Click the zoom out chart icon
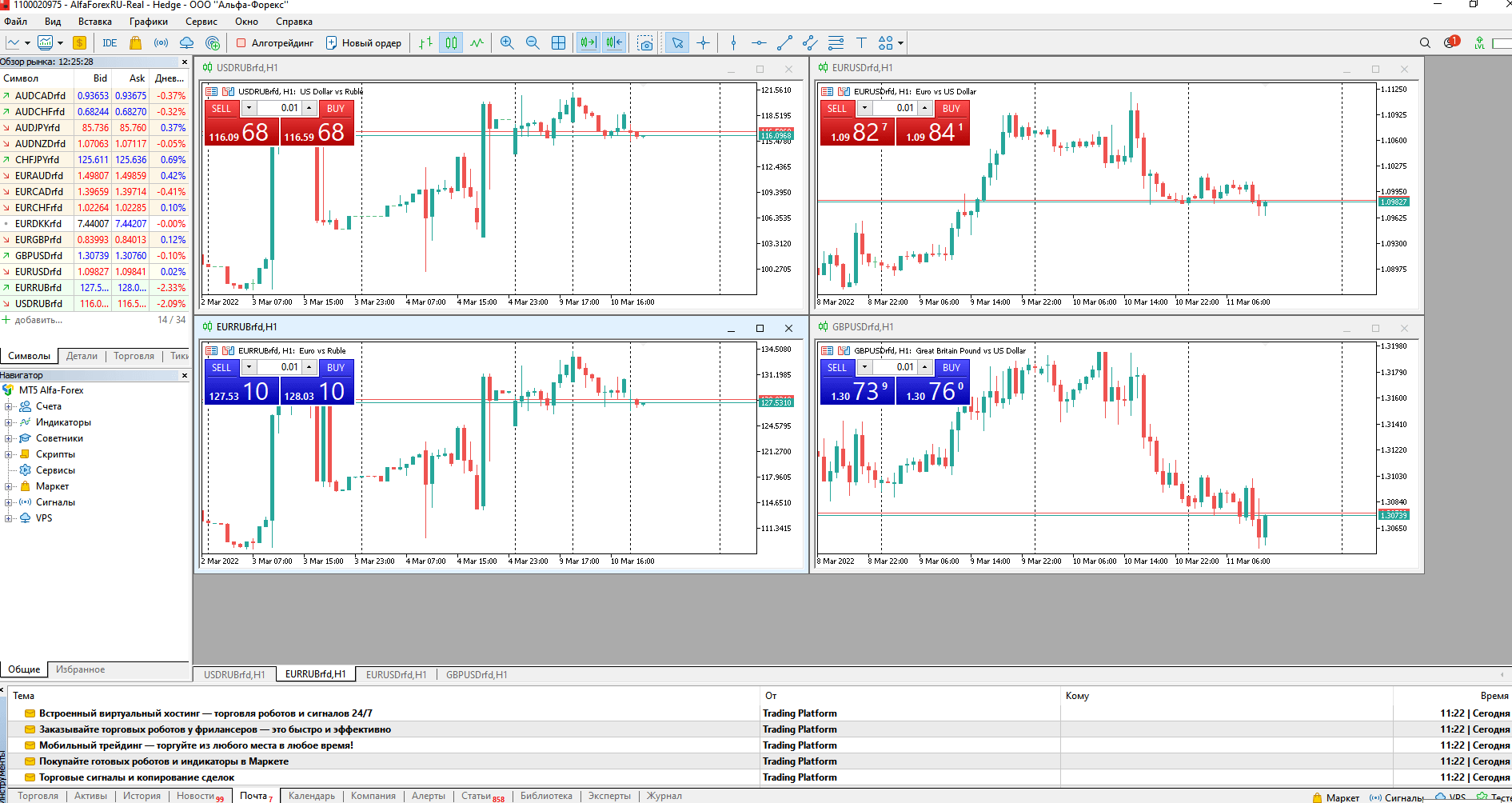The width and height of the screenshot is (1512, 803). [533, 43]
